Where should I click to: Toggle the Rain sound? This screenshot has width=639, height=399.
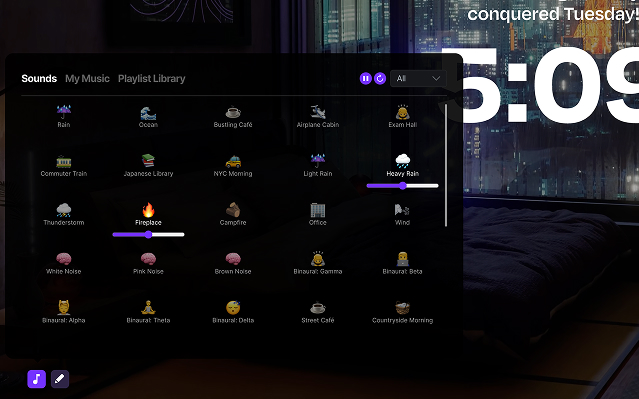pos(64,116)
